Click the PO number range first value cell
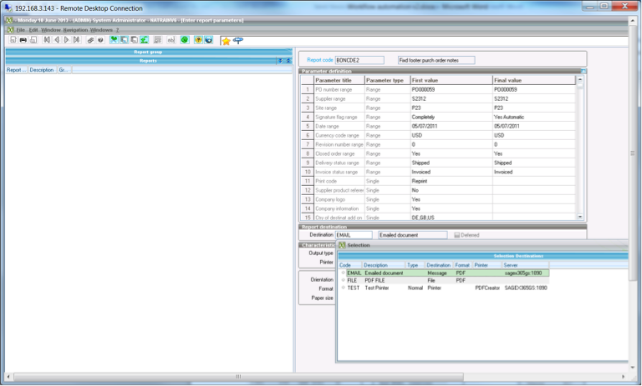The width and height of the screenshot is (642, 386). (451, 89)
